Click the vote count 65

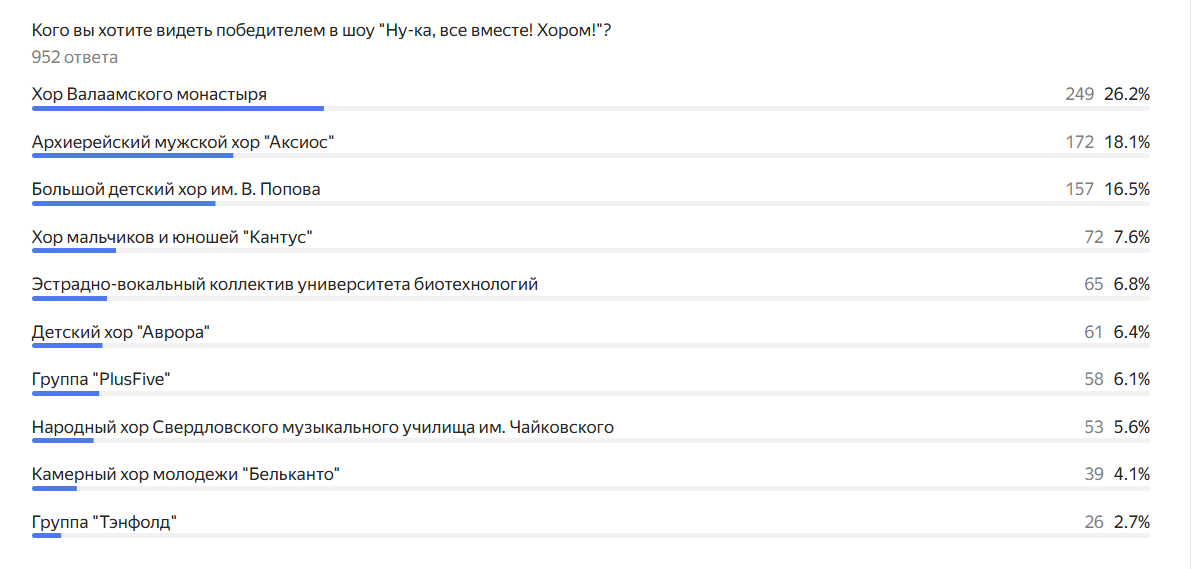pos(1093,284)
